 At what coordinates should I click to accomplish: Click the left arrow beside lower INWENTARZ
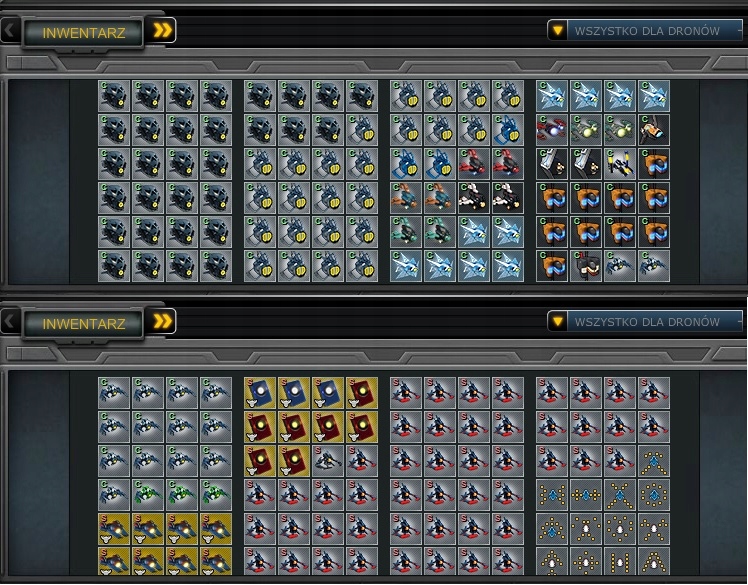[x=10, y=322]
